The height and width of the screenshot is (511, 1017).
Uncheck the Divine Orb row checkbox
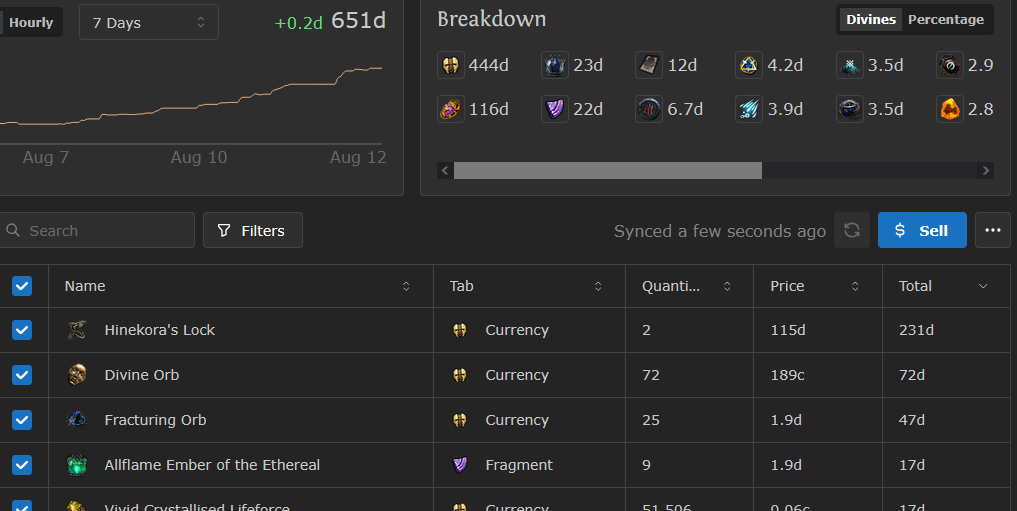click(22, 375)
